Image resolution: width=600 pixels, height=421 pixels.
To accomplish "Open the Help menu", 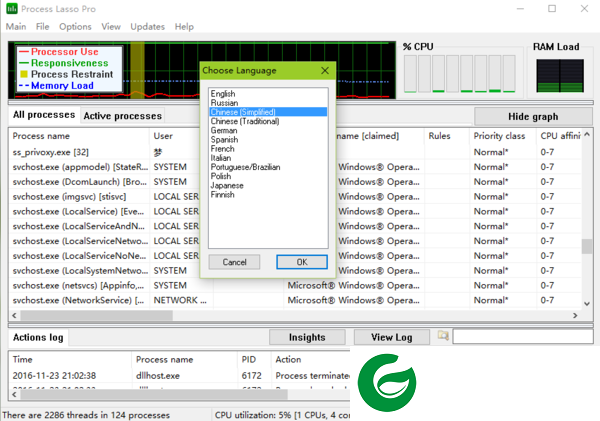I will pos(184,26).
